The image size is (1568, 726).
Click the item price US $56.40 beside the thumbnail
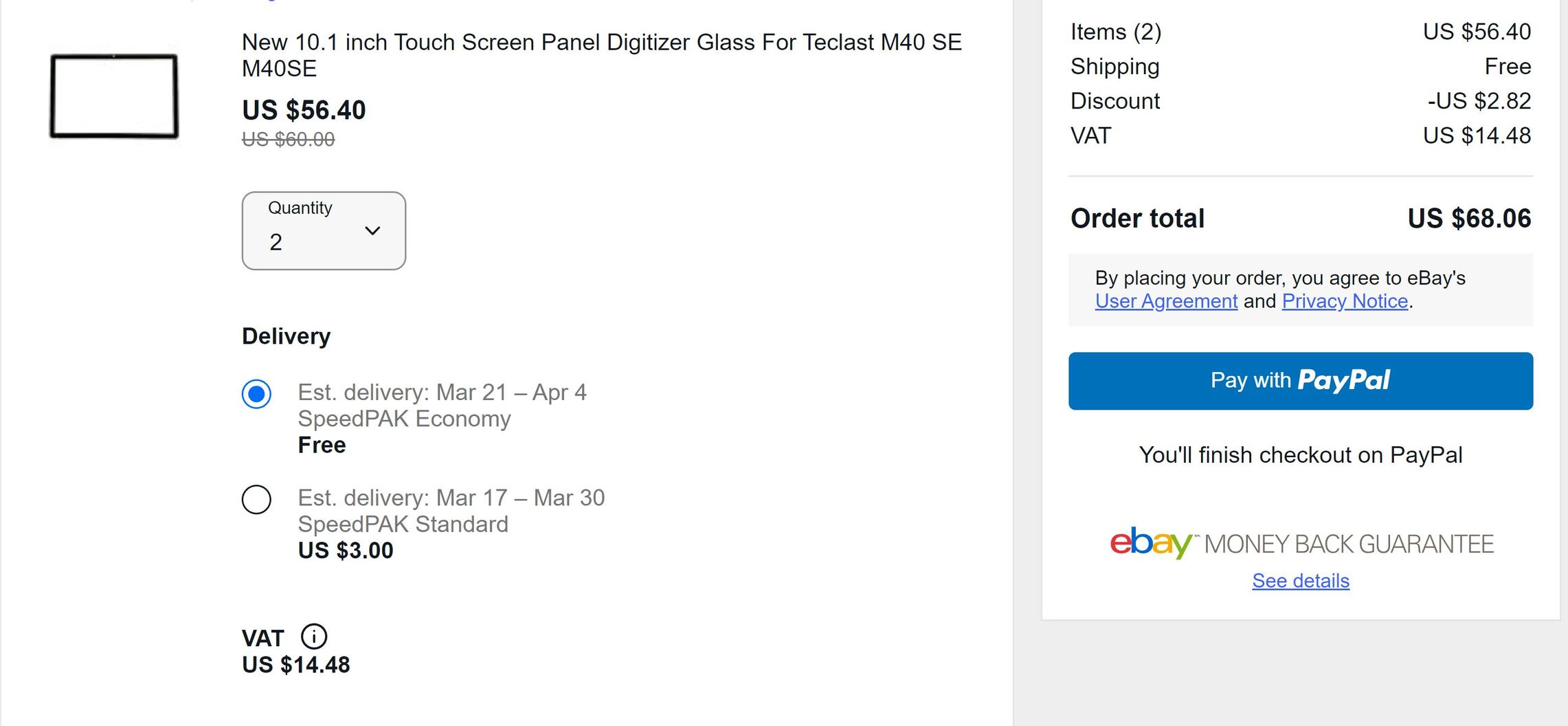pyautogui.click(x=304, y=110)
